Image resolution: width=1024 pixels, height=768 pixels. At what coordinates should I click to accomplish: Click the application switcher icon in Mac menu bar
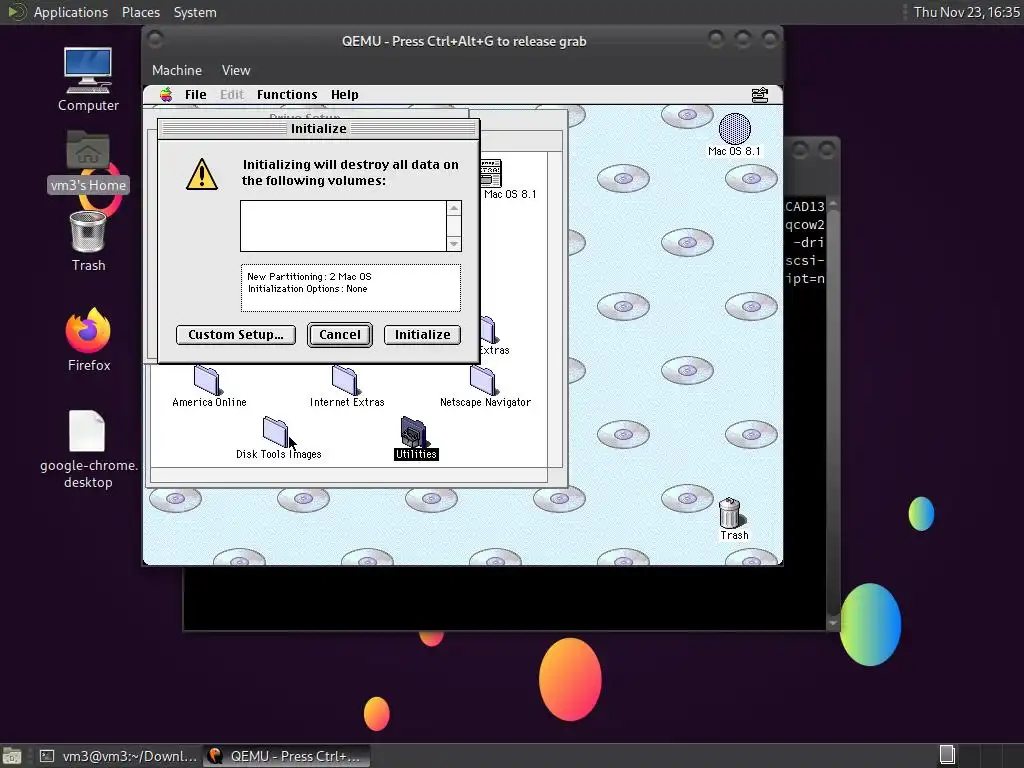[760, 95]
